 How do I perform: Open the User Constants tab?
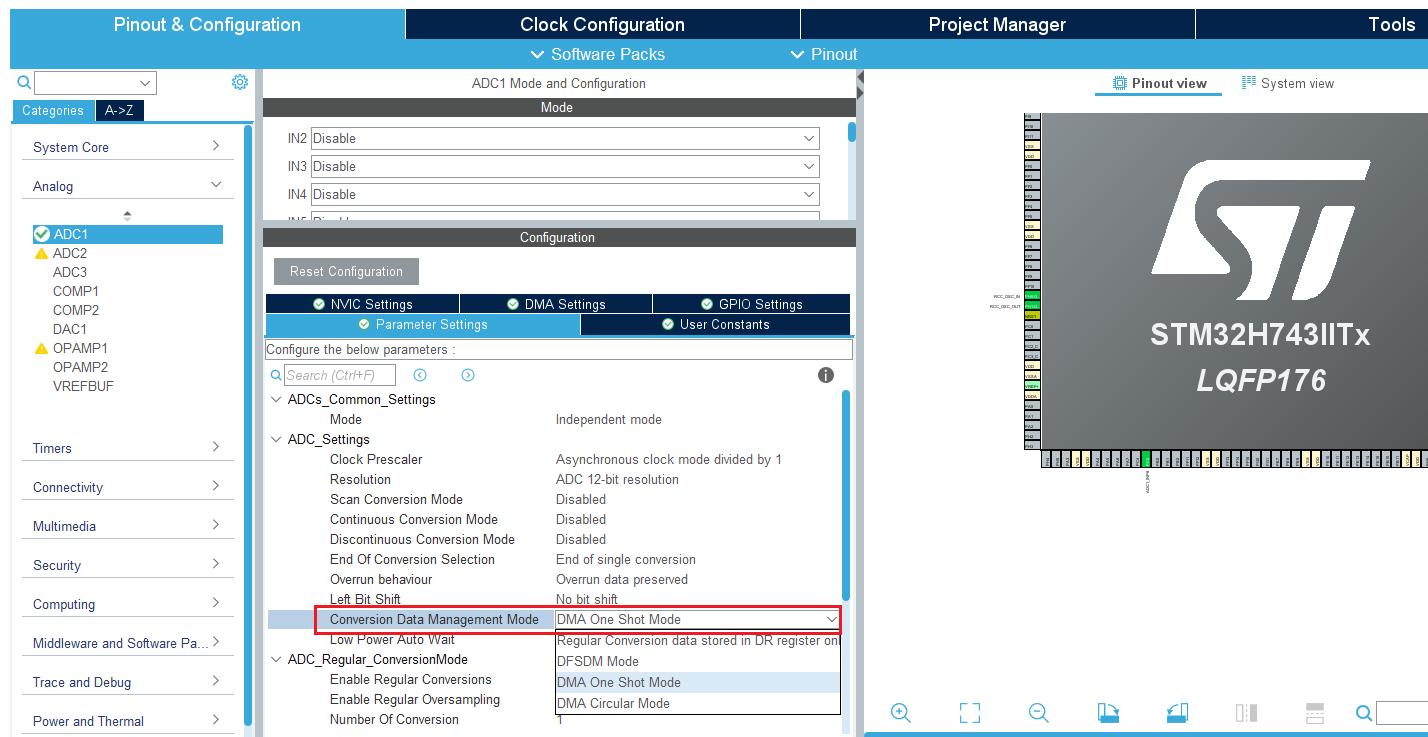tap(715, 324)
